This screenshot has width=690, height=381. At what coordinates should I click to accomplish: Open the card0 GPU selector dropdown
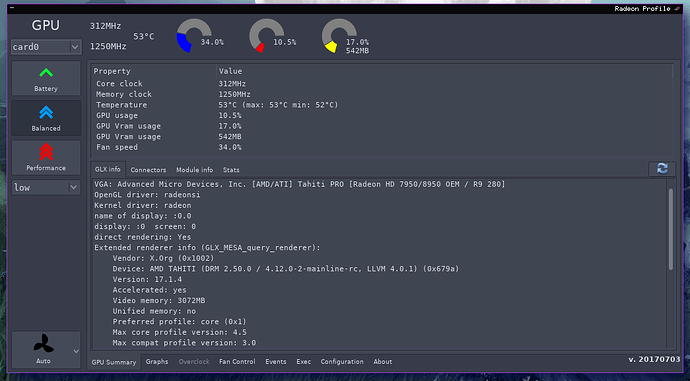click(46, 47)
